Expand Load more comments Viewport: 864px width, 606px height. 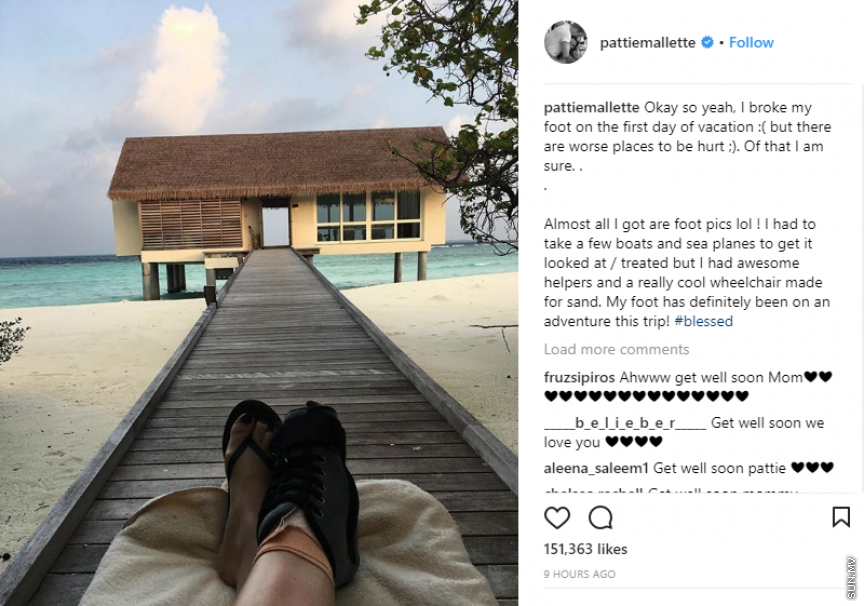[616, 349]
